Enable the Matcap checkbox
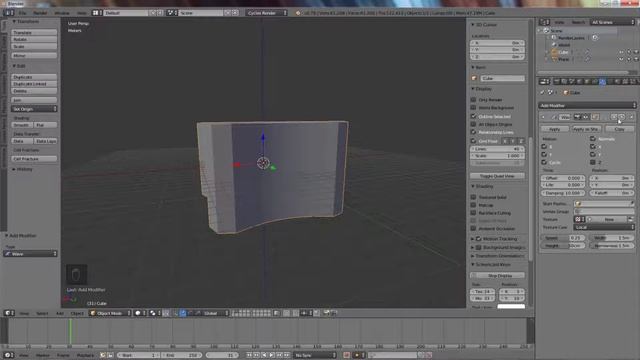 click(473, 205)
